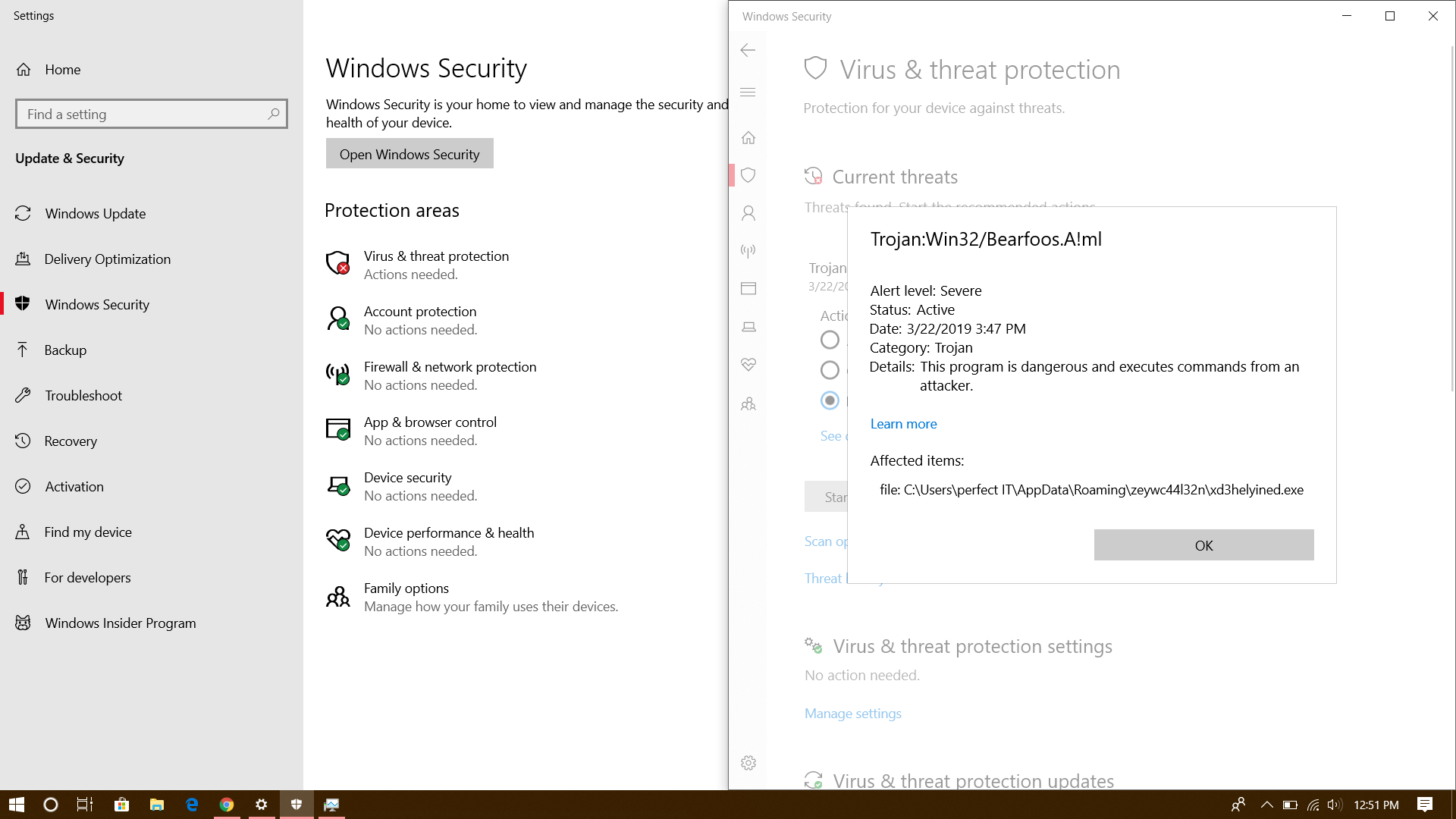Select Device security icon in Windows Security sidebar
The height and width of the screenshot is (819, 1456).
[748, 327]
